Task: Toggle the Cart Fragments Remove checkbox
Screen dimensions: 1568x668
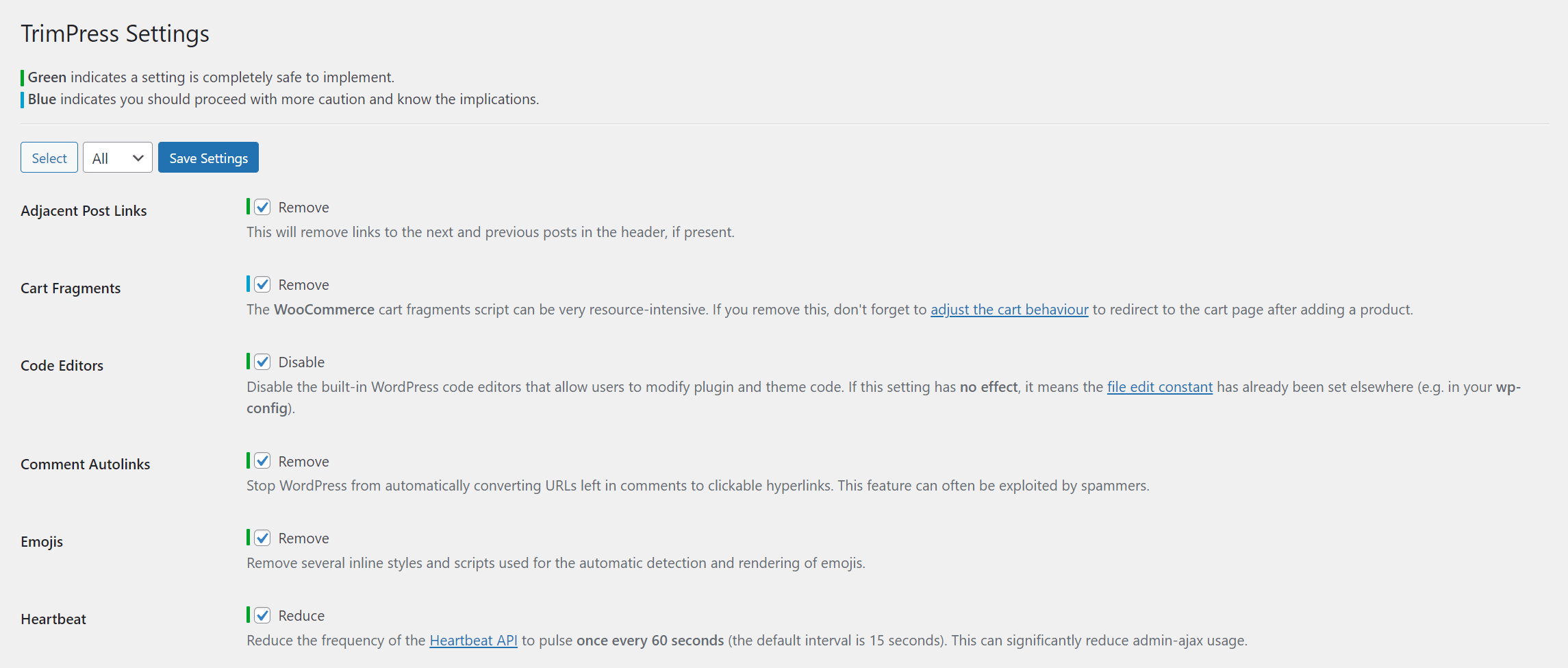Action: point(262,284)
